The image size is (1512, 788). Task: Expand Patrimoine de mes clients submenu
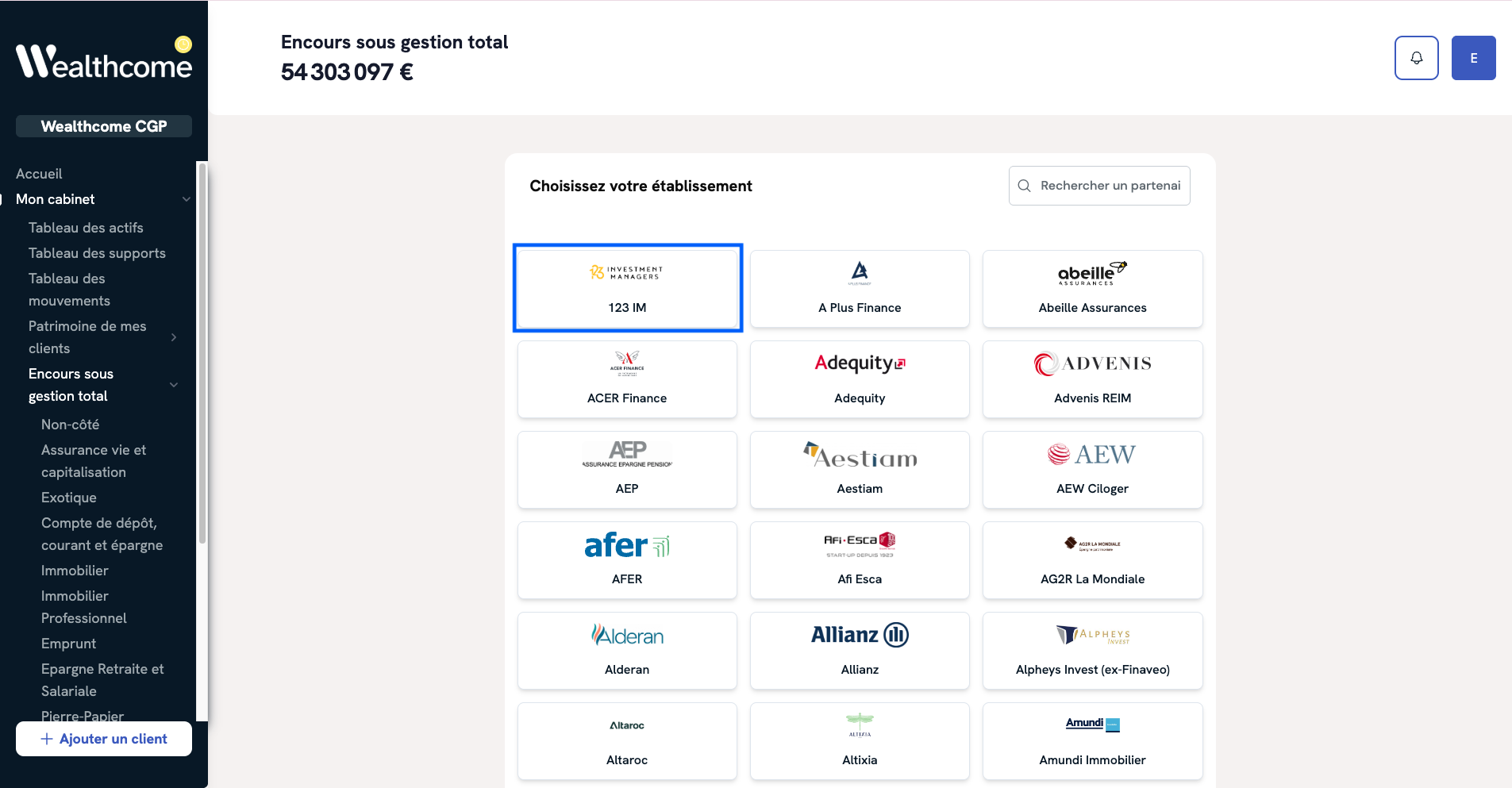tap(174, 337)
